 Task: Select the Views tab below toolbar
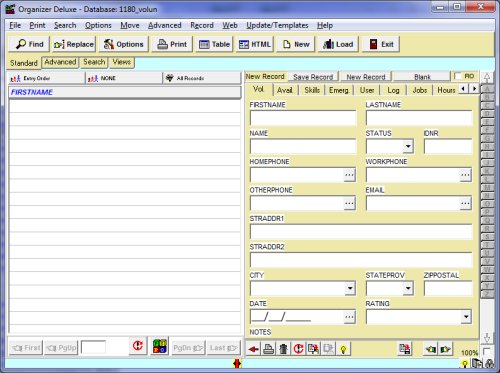tap(122, 62)
